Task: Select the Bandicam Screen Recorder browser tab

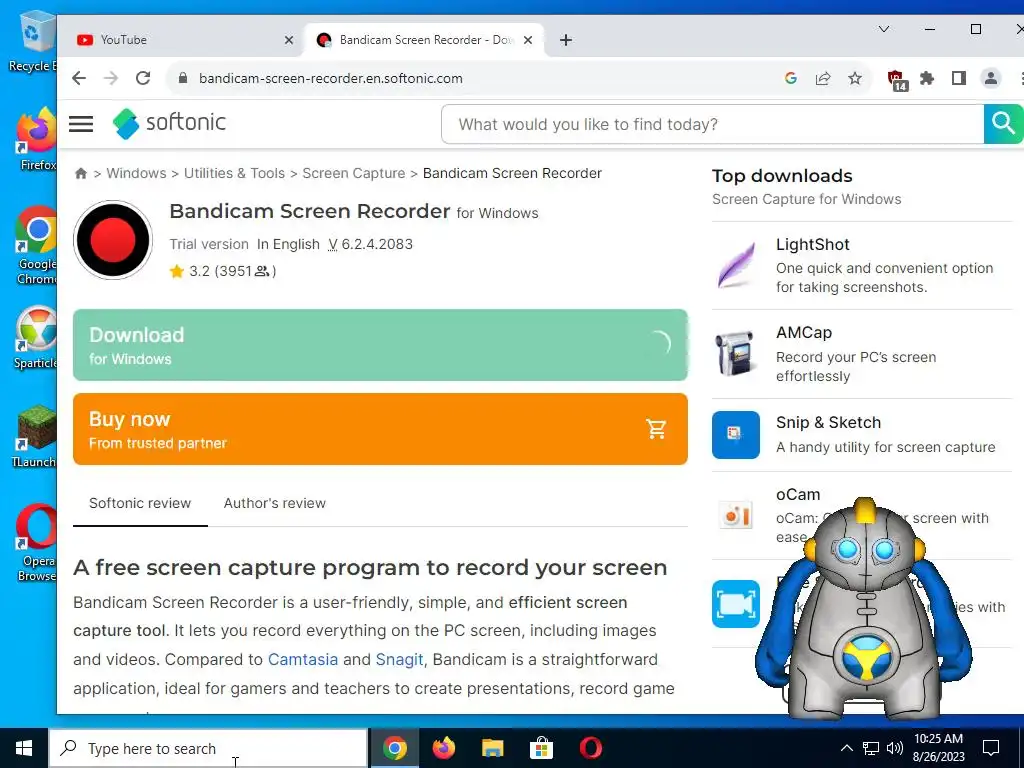Action: pos(424,40)
